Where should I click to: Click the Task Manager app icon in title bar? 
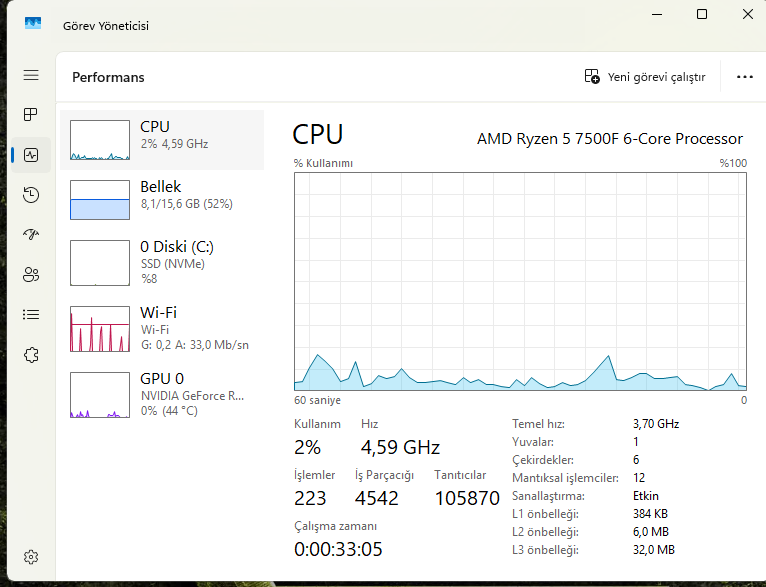[x=33, y=23]
